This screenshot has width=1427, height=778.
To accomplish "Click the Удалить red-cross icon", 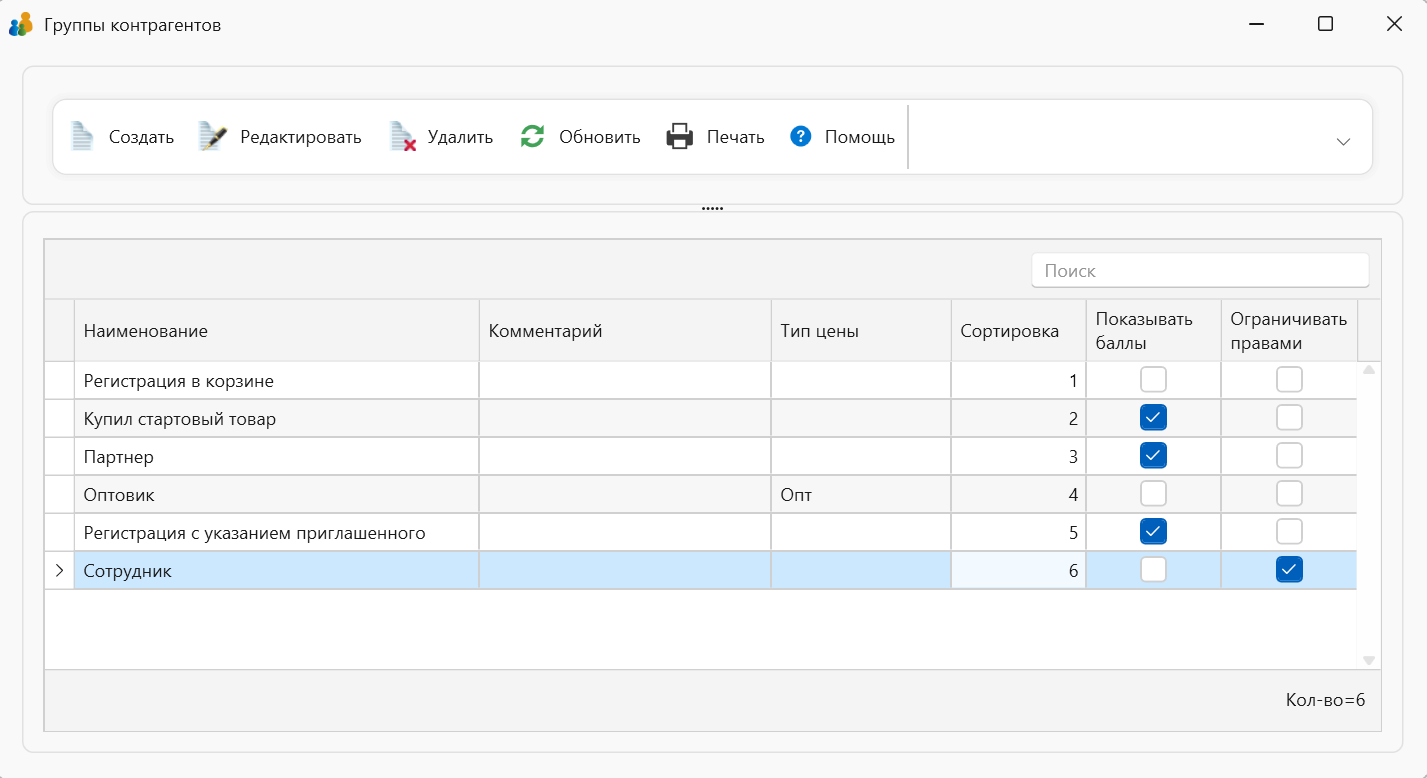I will tap(402, 137).
